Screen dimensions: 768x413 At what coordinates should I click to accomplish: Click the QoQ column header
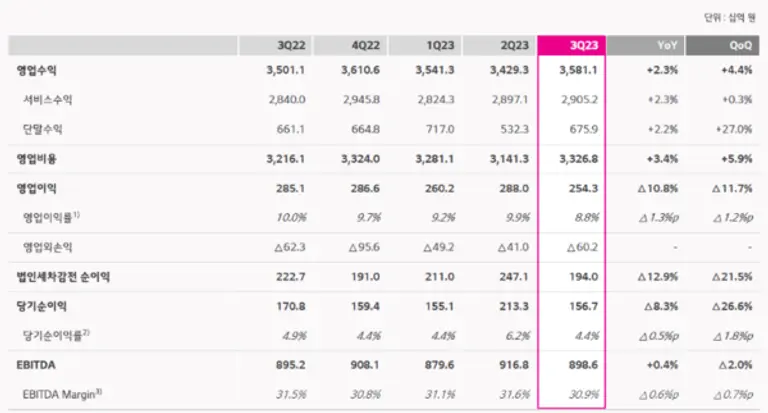720,46
